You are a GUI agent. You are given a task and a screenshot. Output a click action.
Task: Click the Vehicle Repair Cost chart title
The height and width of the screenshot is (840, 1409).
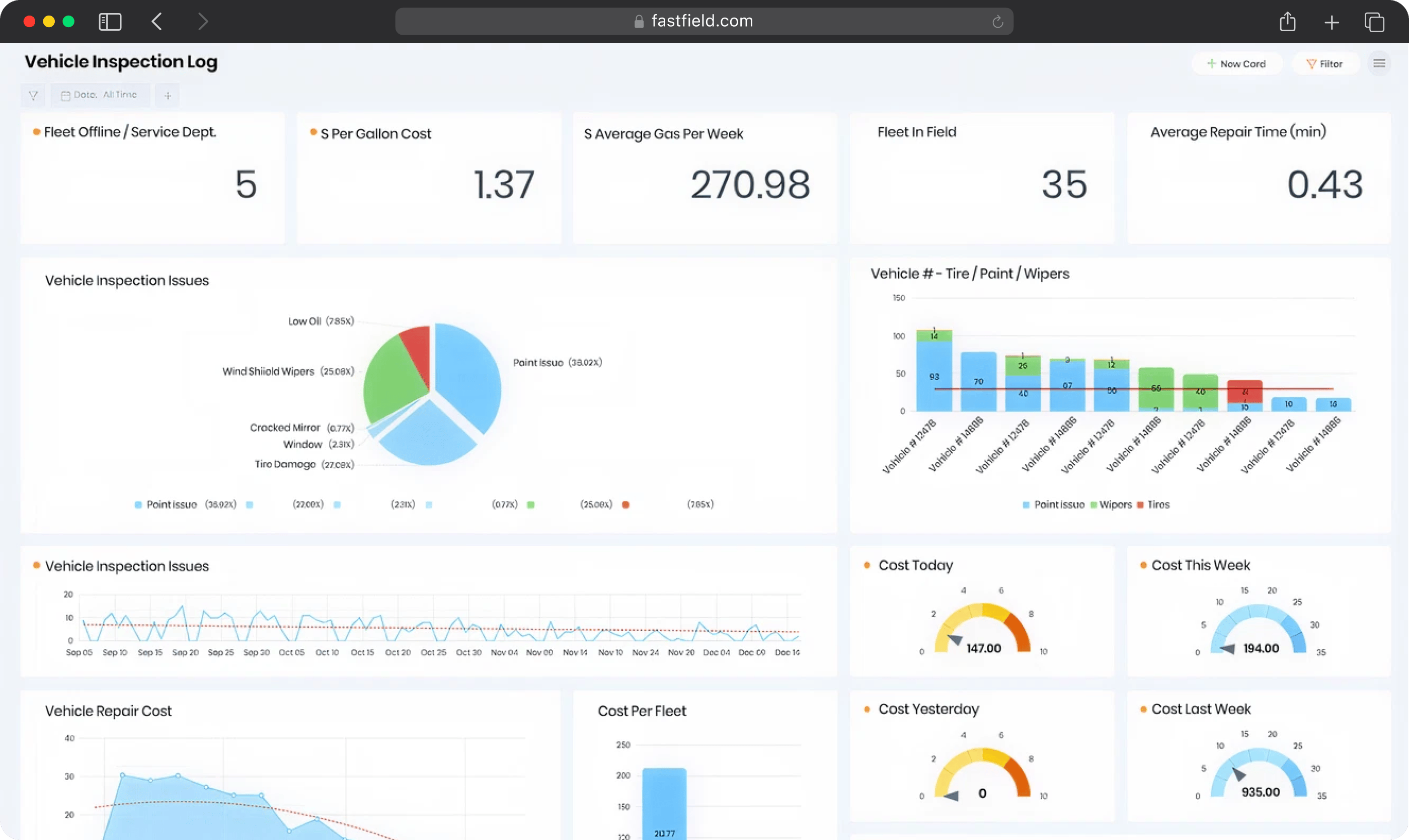[x=108, y=711]
